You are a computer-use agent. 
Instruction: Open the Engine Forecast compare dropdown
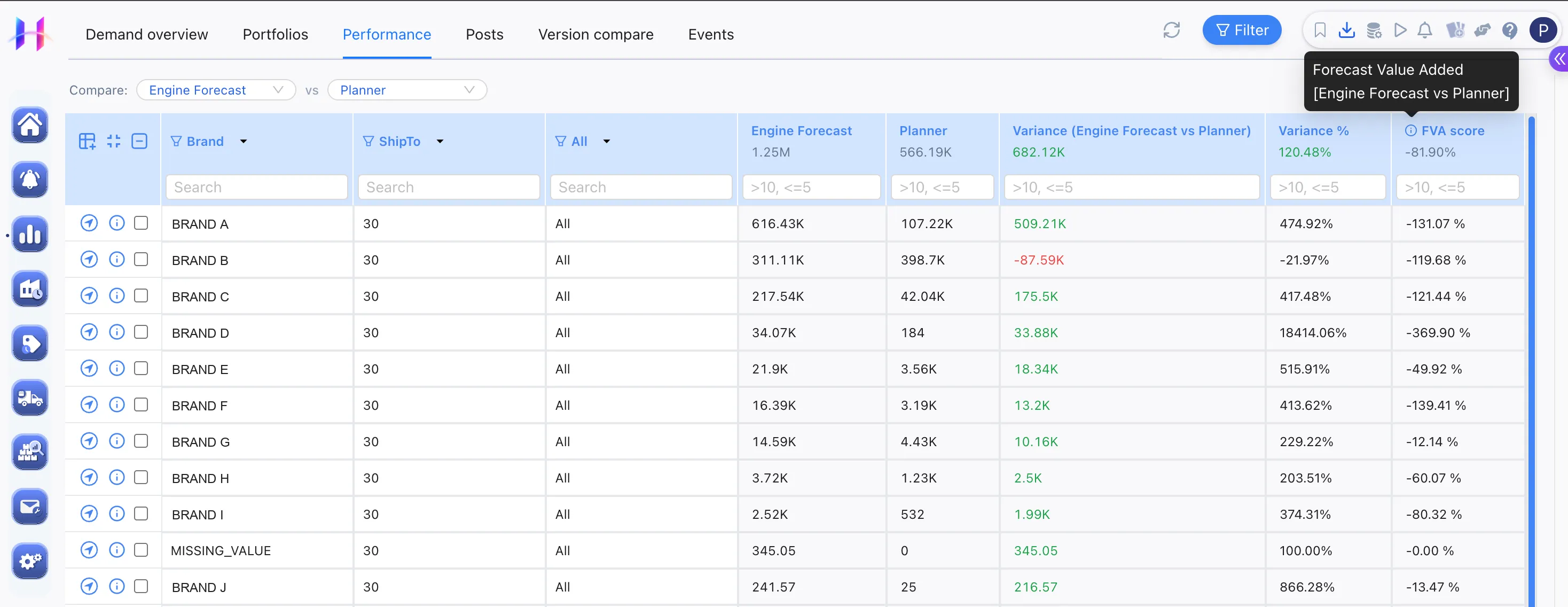pyautogui.click(x=216, y=90)
